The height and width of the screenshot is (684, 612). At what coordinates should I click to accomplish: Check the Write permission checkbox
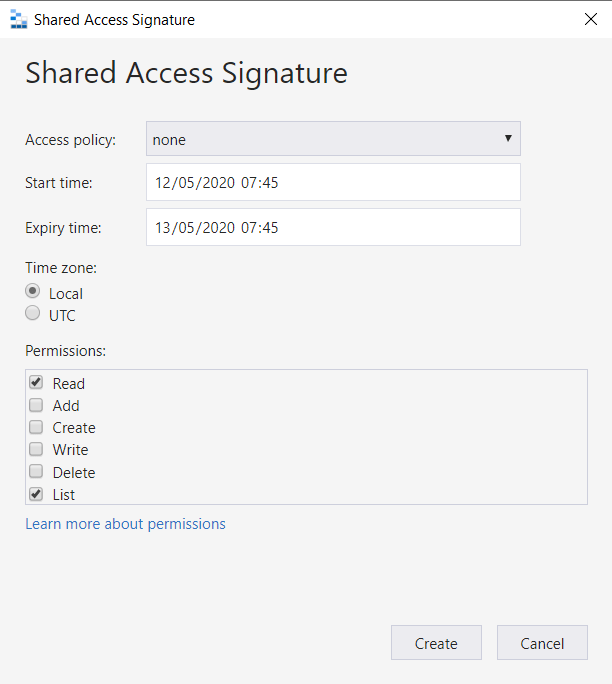[36, 449]
